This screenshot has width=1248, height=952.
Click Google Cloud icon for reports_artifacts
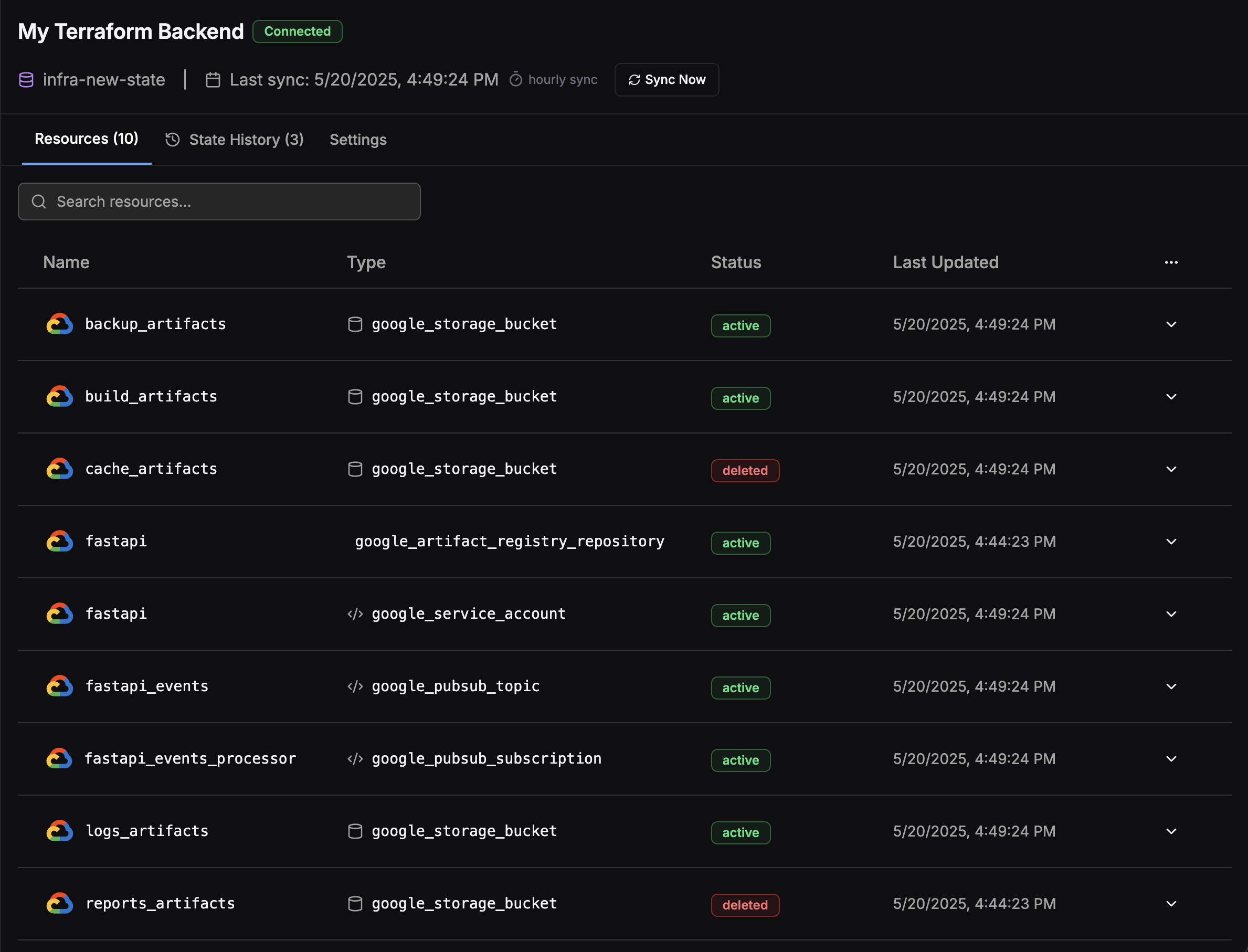pos(59,904)
